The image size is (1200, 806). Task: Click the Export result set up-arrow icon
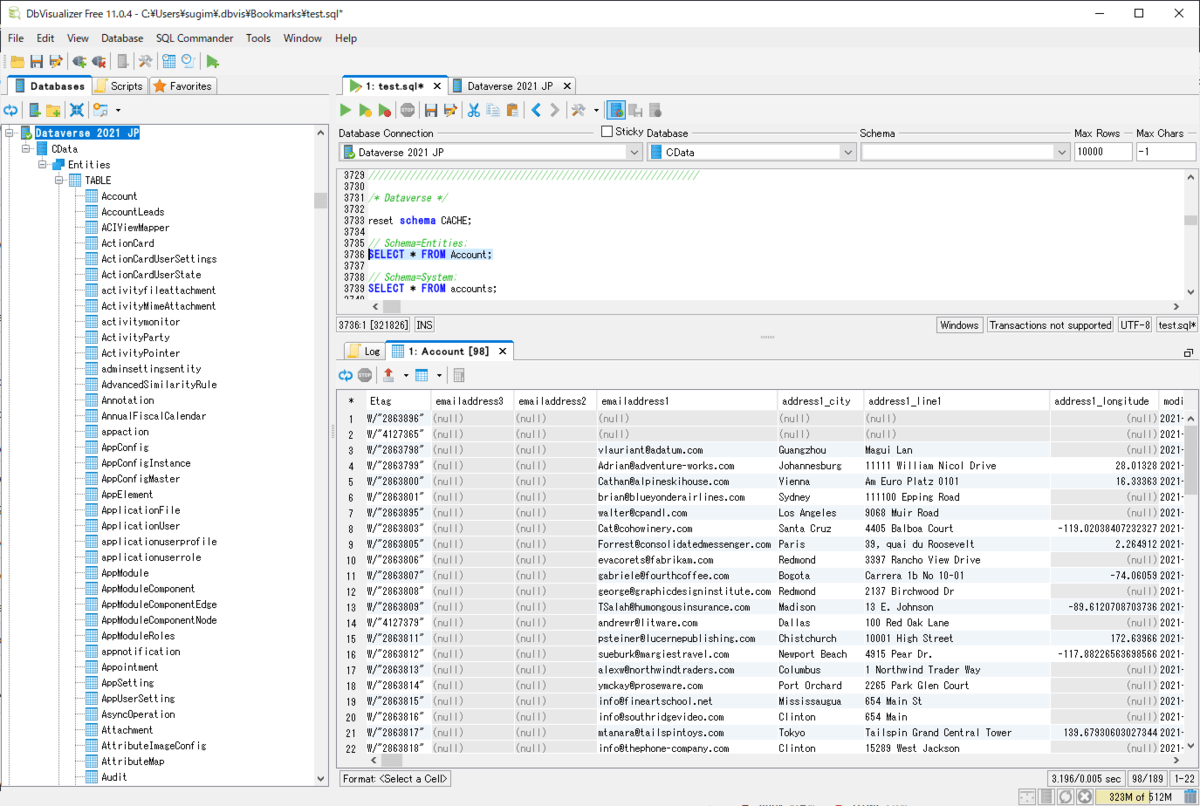tap(389, 374)
